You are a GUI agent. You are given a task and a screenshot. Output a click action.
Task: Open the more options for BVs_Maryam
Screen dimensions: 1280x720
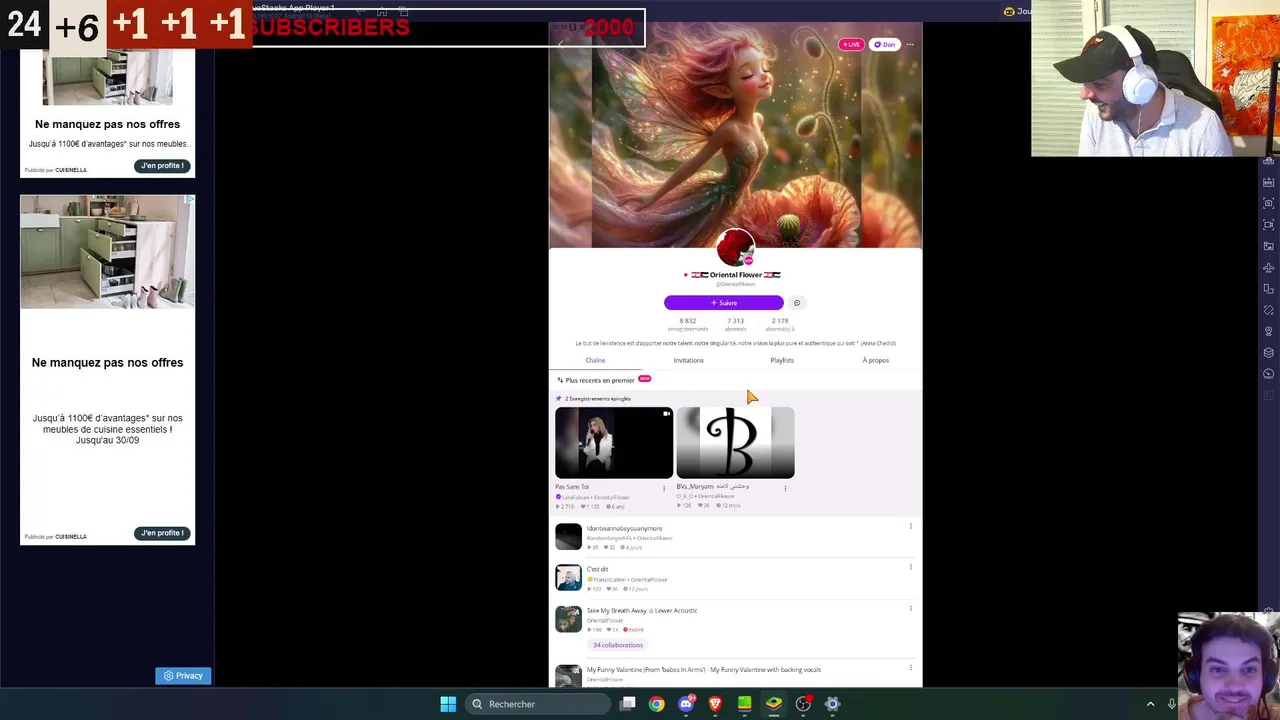785,488
